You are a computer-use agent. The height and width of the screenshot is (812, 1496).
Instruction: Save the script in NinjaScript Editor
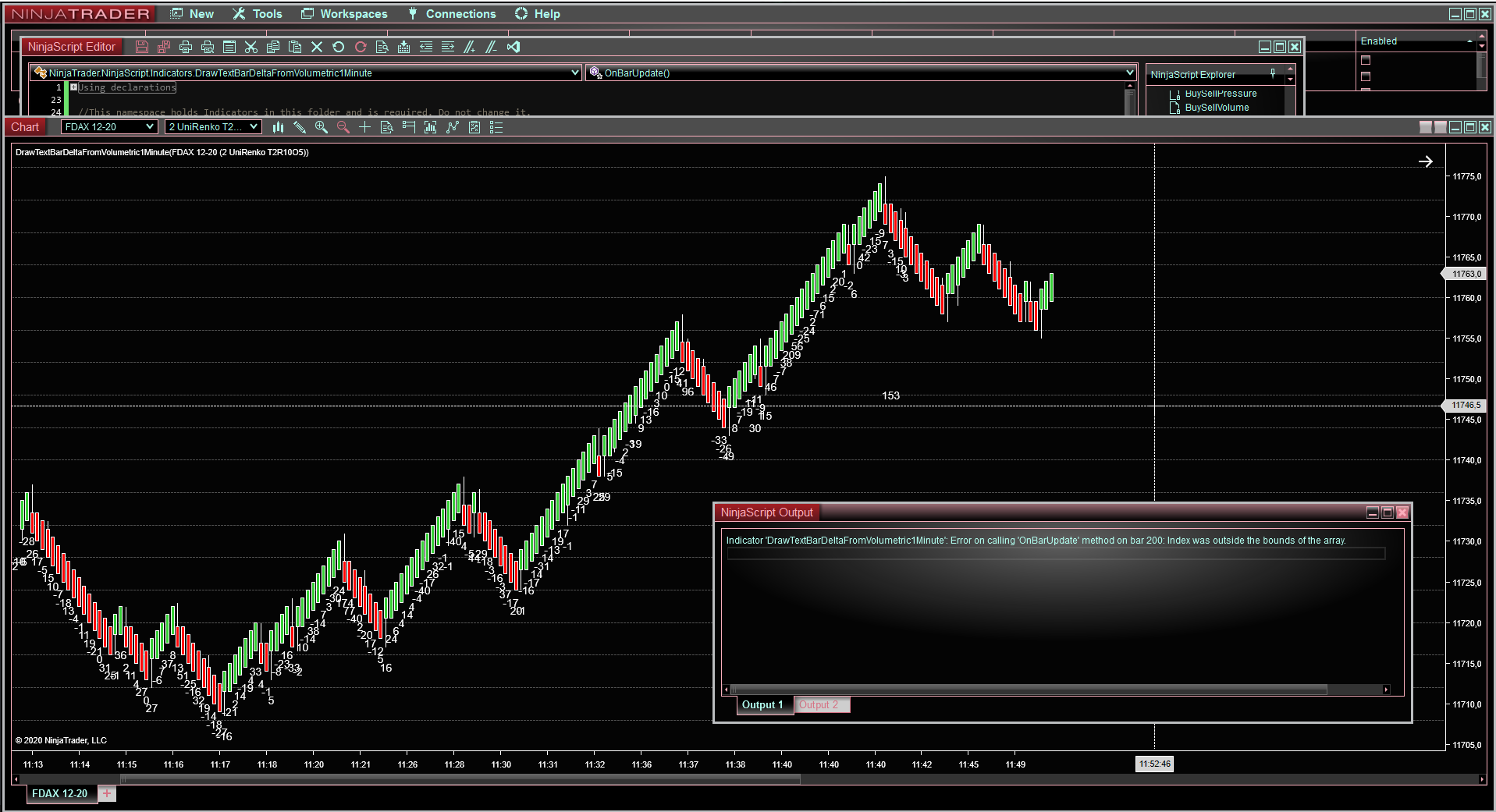tap(142, 47)
